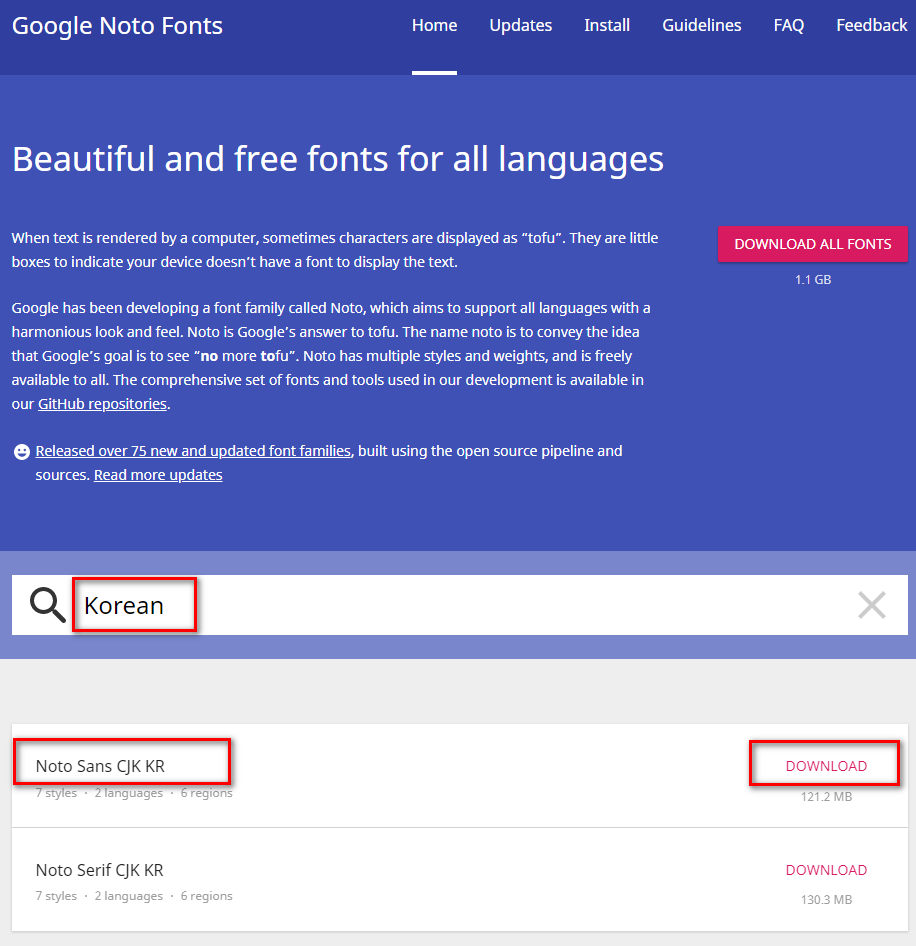This screenshot has width=916, height=946.
Task: Open the Google Noto Fonts site title
Action: (x=117, y=26)
